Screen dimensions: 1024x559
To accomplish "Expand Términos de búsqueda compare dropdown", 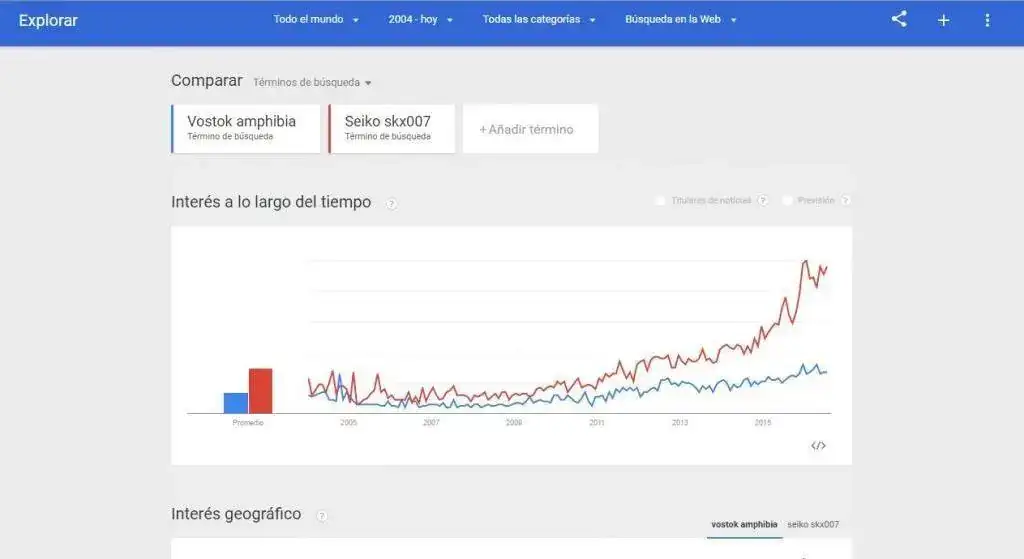I will (312, 82).
